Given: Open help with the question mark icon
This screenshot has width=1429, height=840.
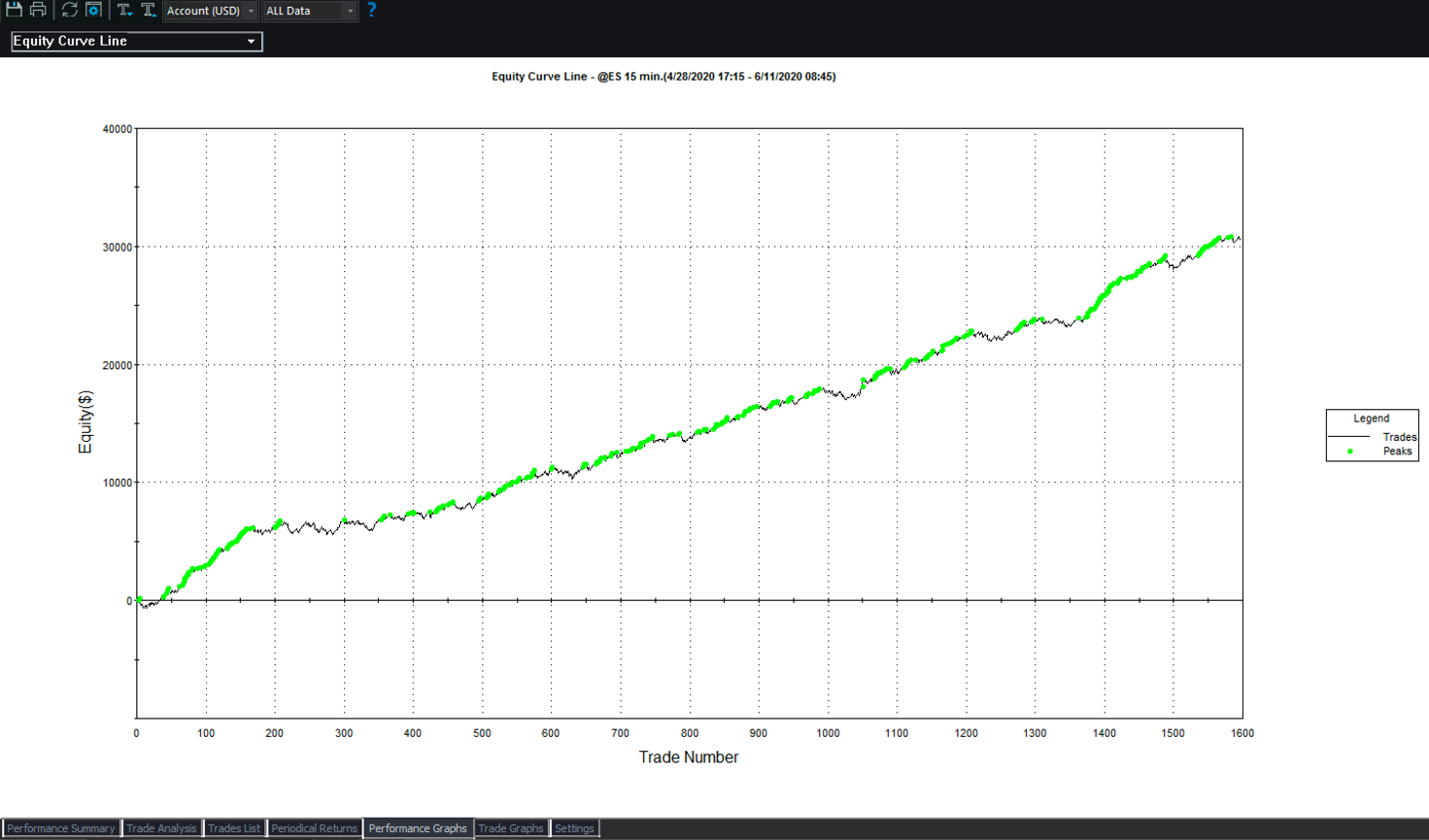Looking at the screenshot, I should point(371,10).
